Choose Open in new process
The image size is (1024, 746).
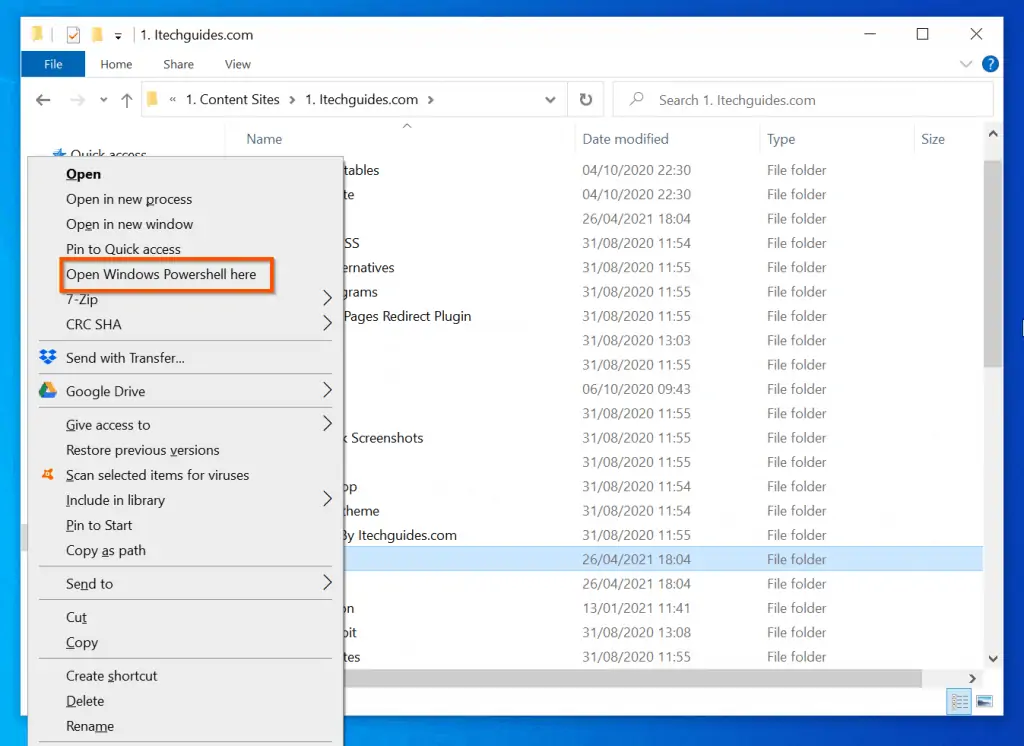coord(185,199)
